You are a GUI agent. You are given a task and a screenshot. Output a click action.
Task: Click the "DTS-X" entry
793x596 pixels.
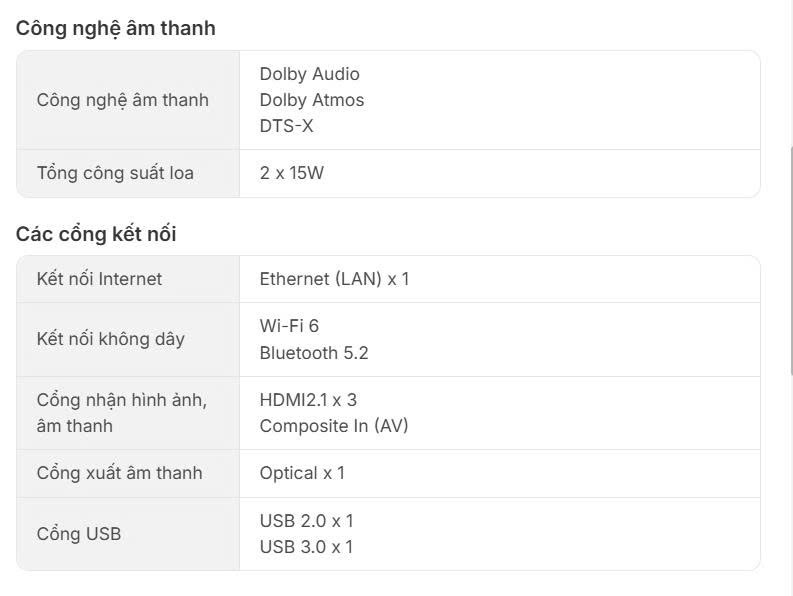point(287,126)
